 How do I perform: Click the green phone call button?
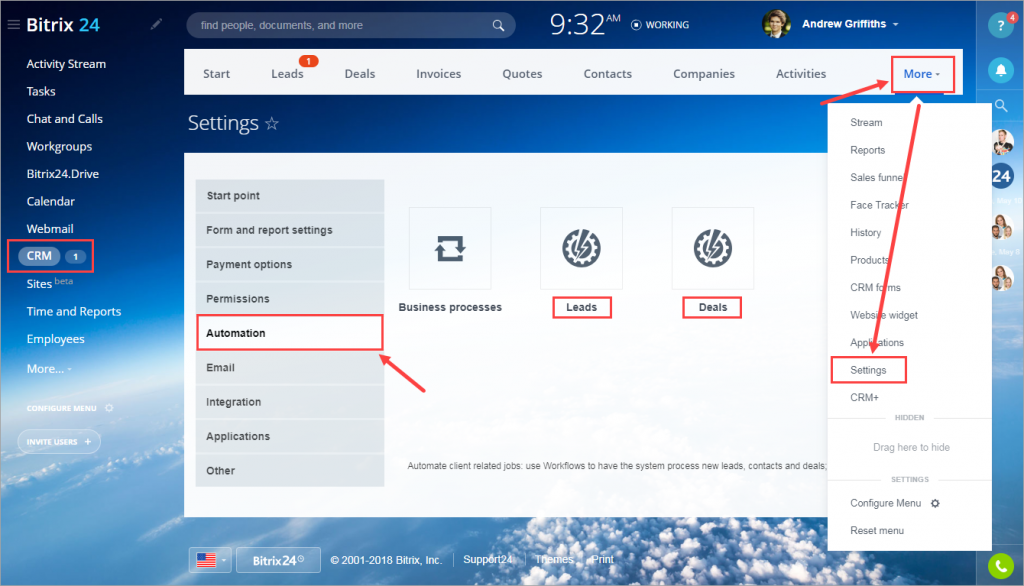point(1000,566)
